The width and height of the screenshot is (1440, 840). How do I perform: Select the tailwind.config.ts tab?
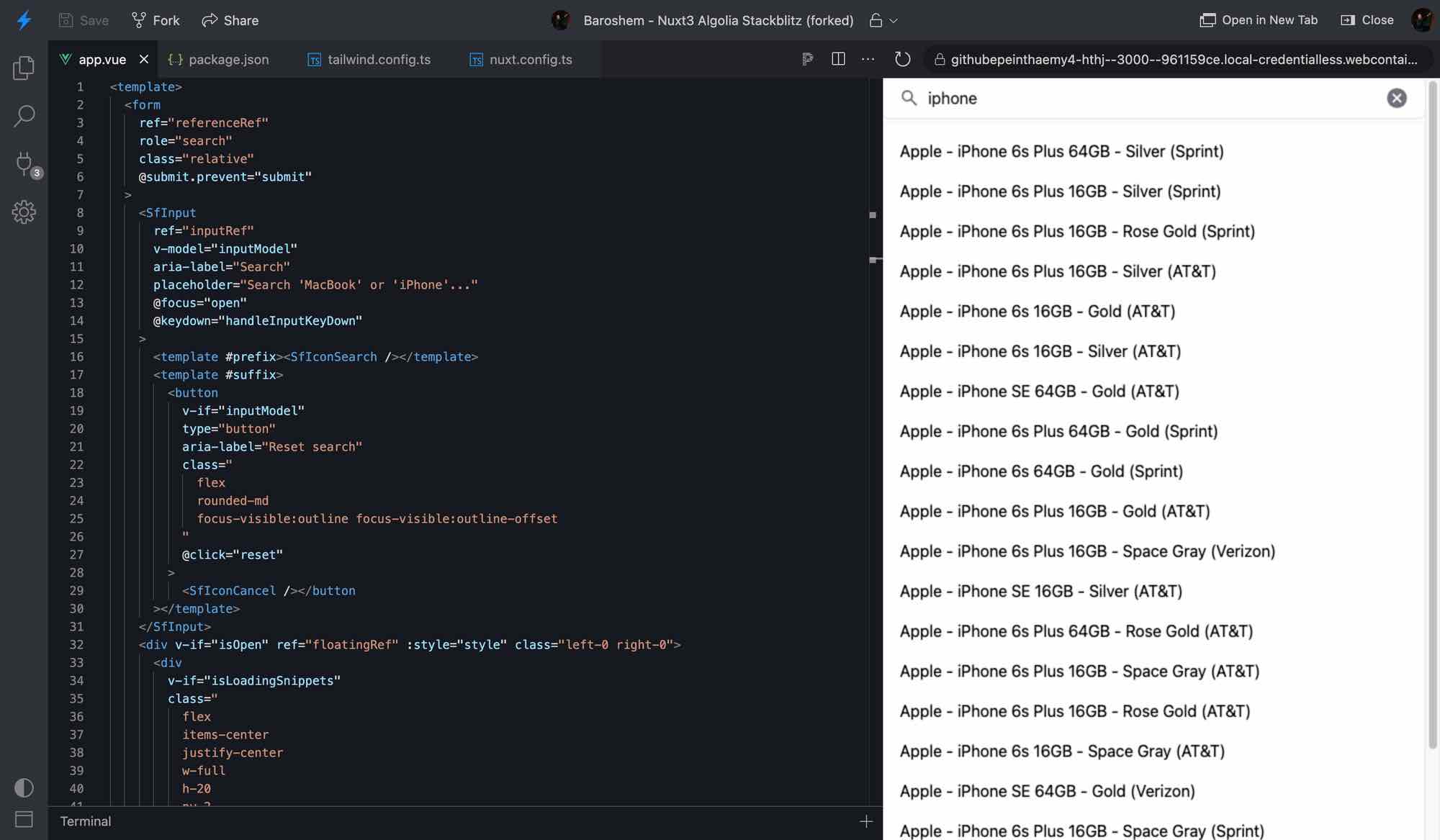[x=379, y=59]
